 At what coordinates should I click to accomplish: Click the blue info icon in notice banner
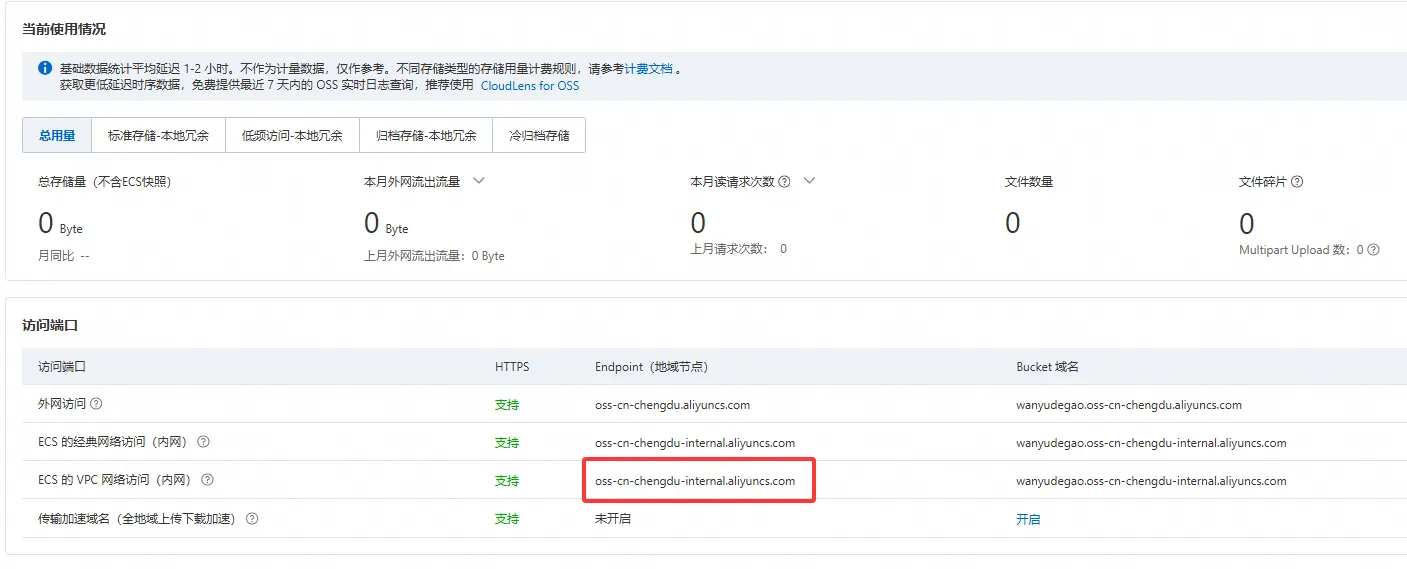45,69
